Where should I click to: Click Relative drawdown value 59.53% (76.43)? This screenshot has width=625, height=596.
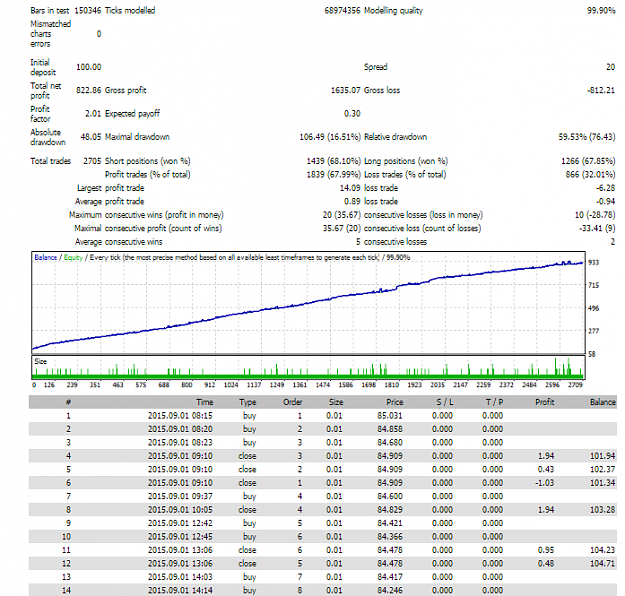coord(587,137)
